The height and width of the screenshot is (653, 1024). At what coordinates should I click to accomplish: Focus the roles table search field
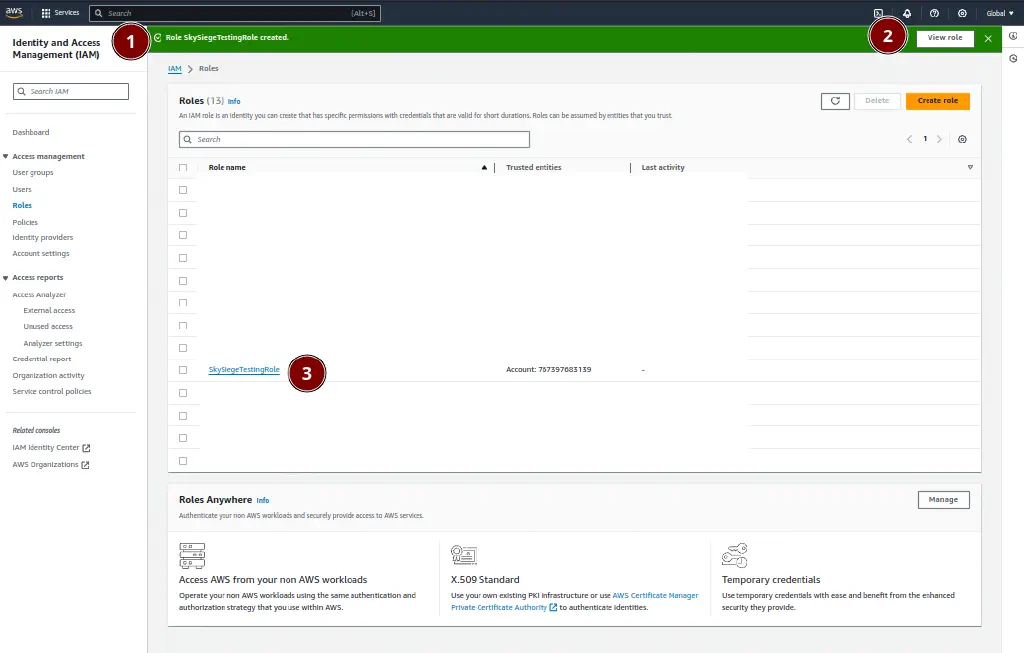(x=354, y=139)
